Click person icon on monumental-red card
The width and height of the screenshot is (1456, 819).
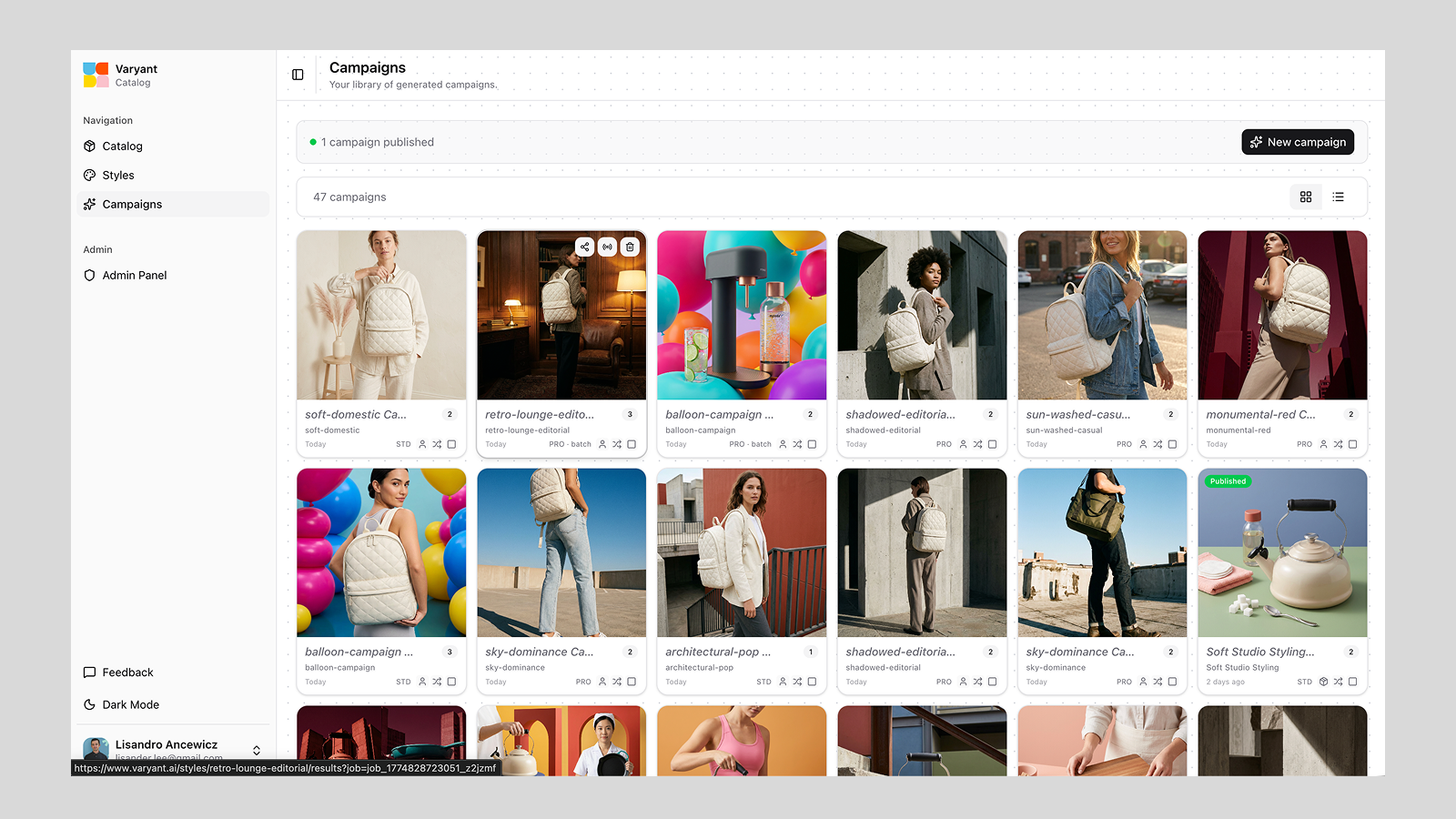tap(1323, 444)
